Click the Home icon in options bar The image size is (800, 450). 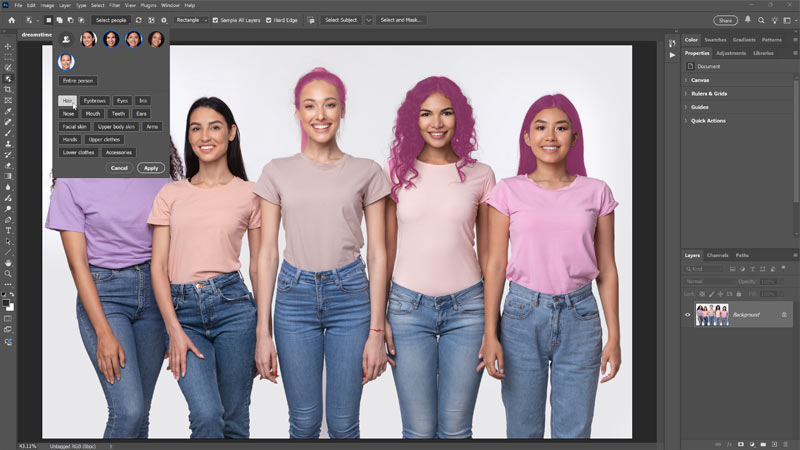(11, 20)
